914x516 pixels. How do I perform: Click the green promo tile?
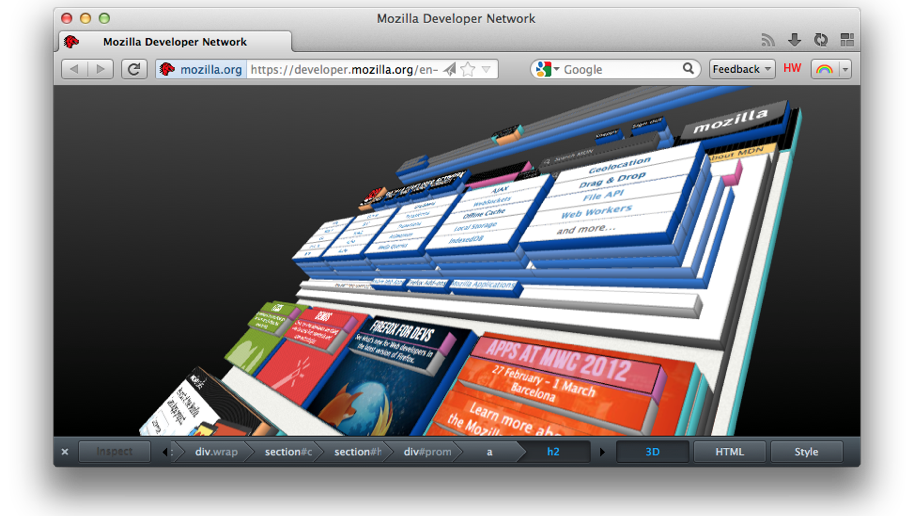click(x=262, y=338)
